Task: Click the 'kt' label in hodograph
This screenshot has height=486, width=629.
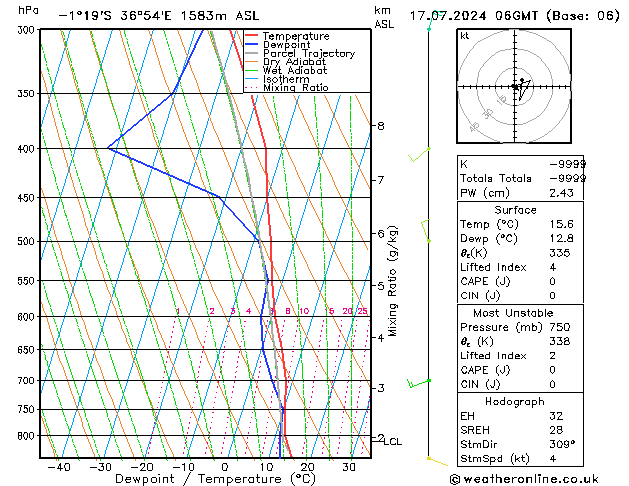Action: [x=465, y=36]
